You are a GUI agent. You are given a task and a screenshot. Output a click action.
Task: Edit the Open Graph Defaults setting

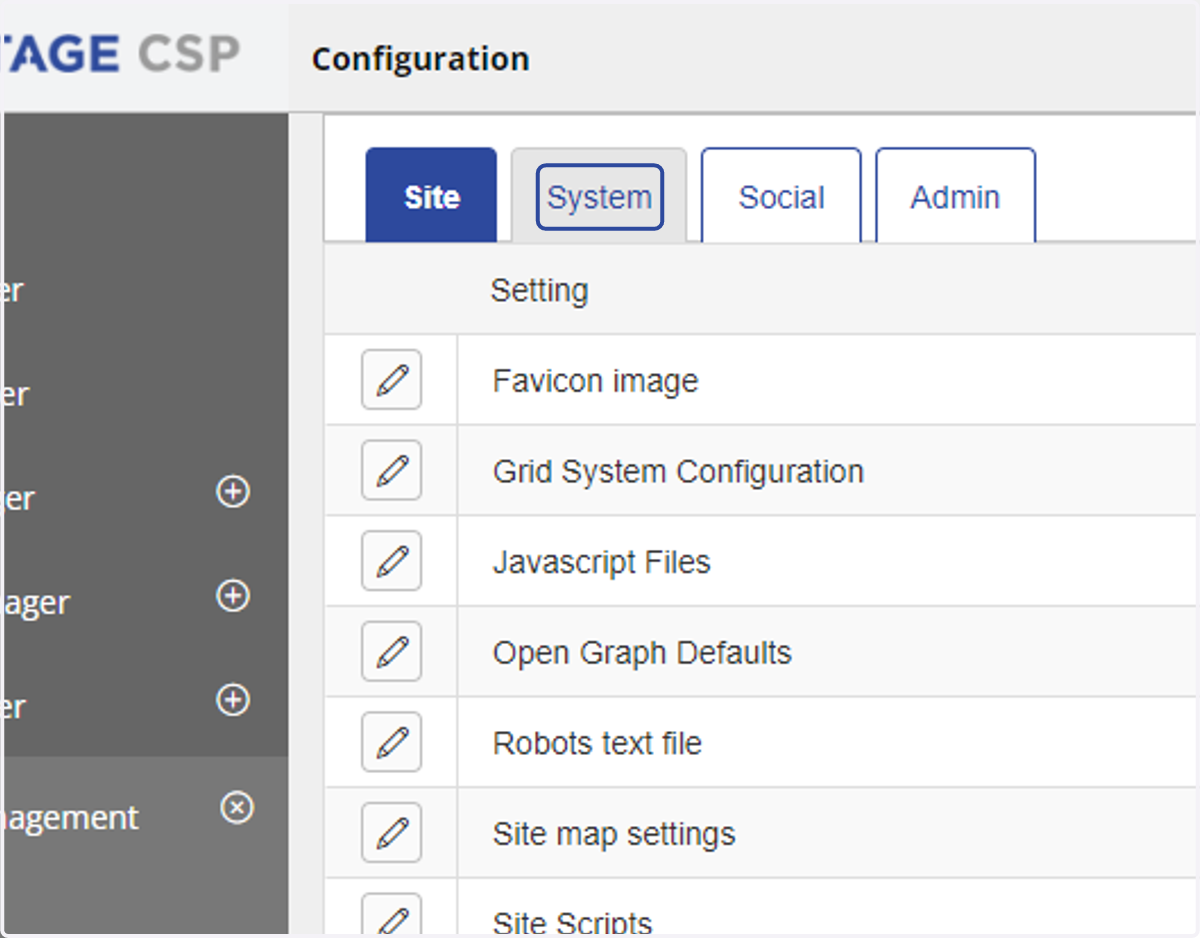point(391,652)
